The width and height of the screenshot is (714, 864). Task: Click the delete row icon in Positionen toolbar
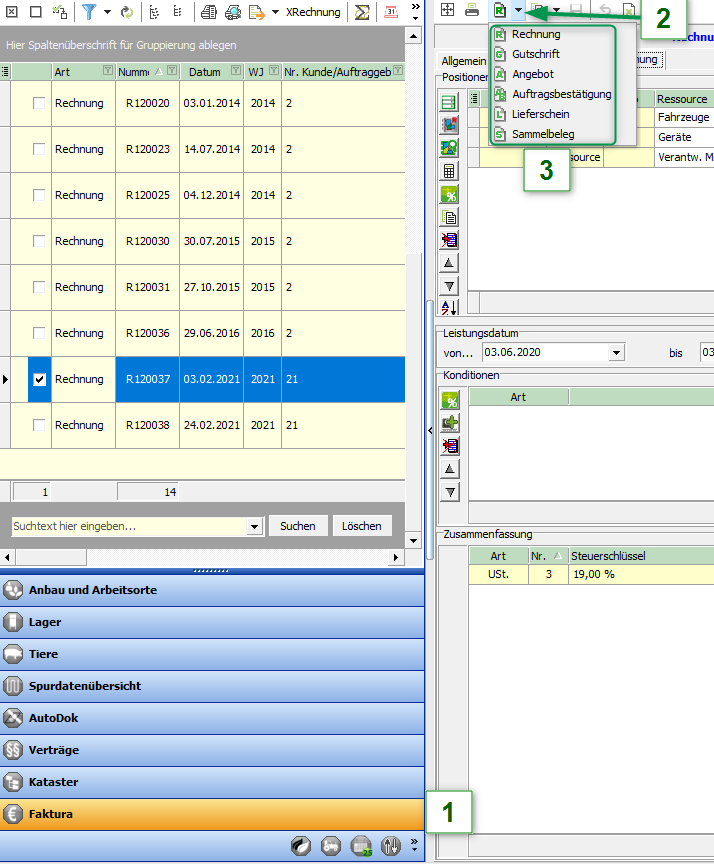[x=449, y=240]
